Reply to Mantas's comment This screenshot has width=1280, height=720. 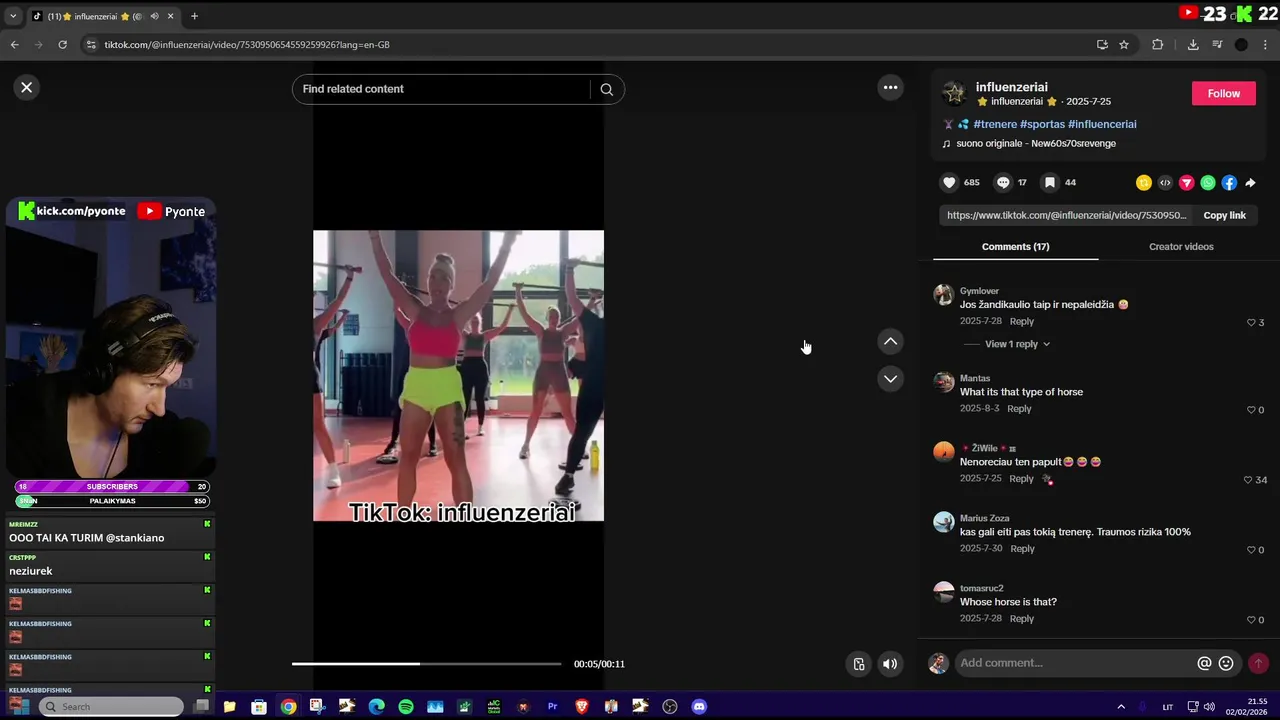click(1019, 408)
